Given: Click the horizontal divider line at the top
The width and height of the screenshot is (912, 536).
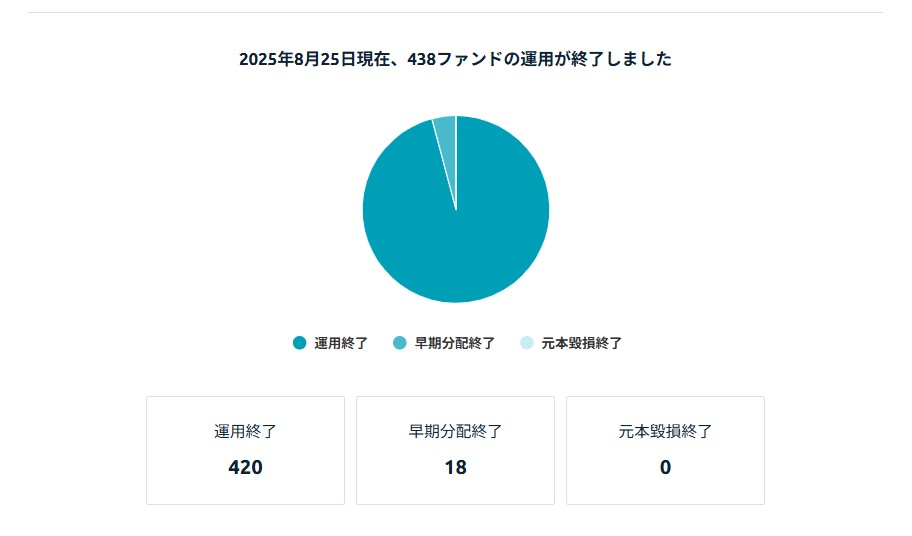Looking at the screenshot, I should [455, 12].
